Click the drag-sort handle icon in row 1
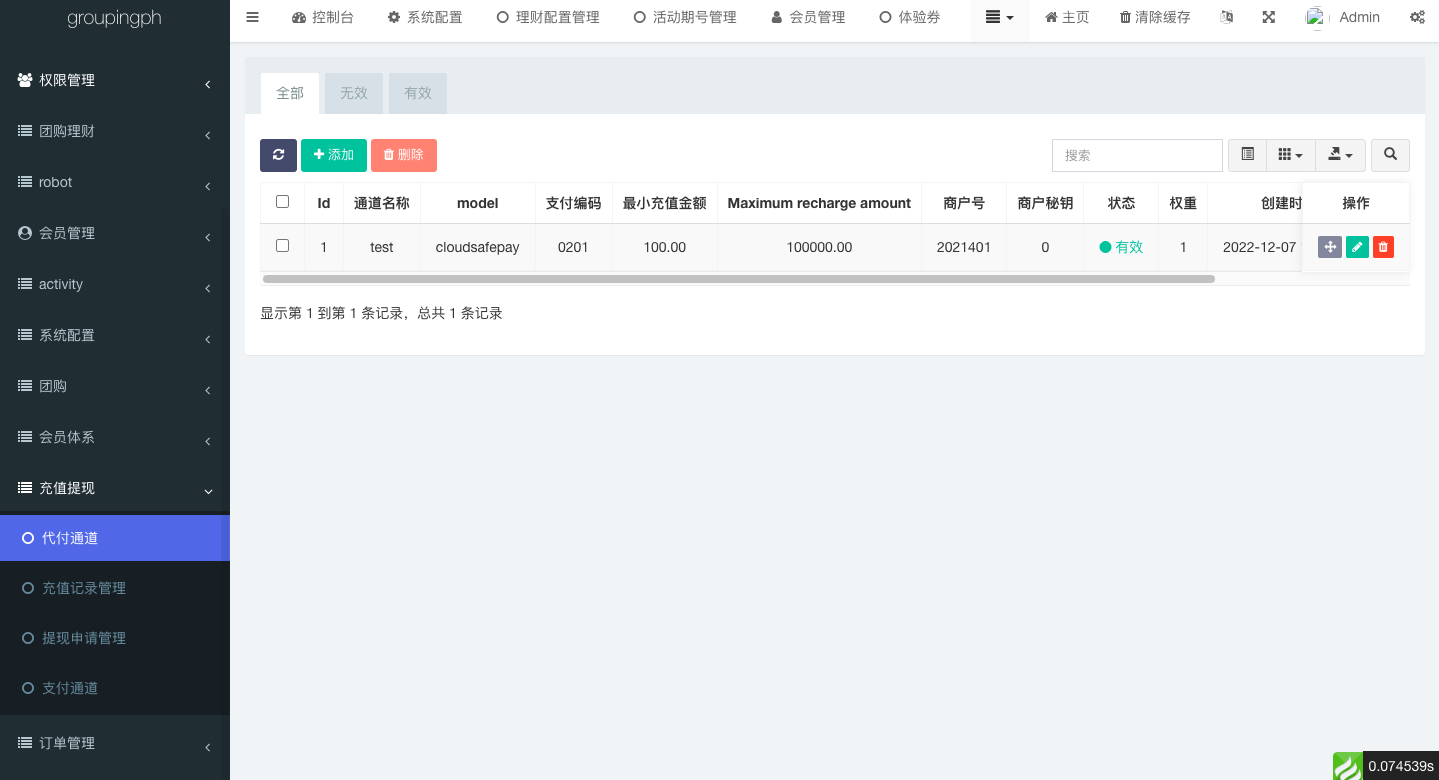The width and height of the screenshot is (1439, 780). coord(1329,247)
